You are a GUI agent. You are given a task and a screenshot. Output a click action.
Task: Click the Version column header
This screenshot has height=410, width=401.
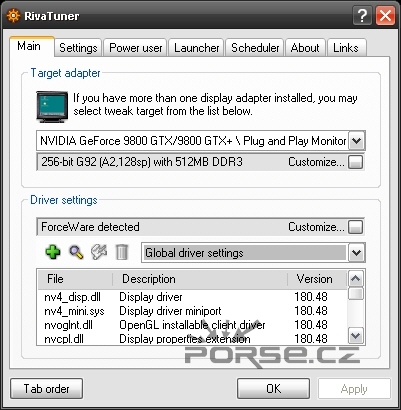pos(317,279)
